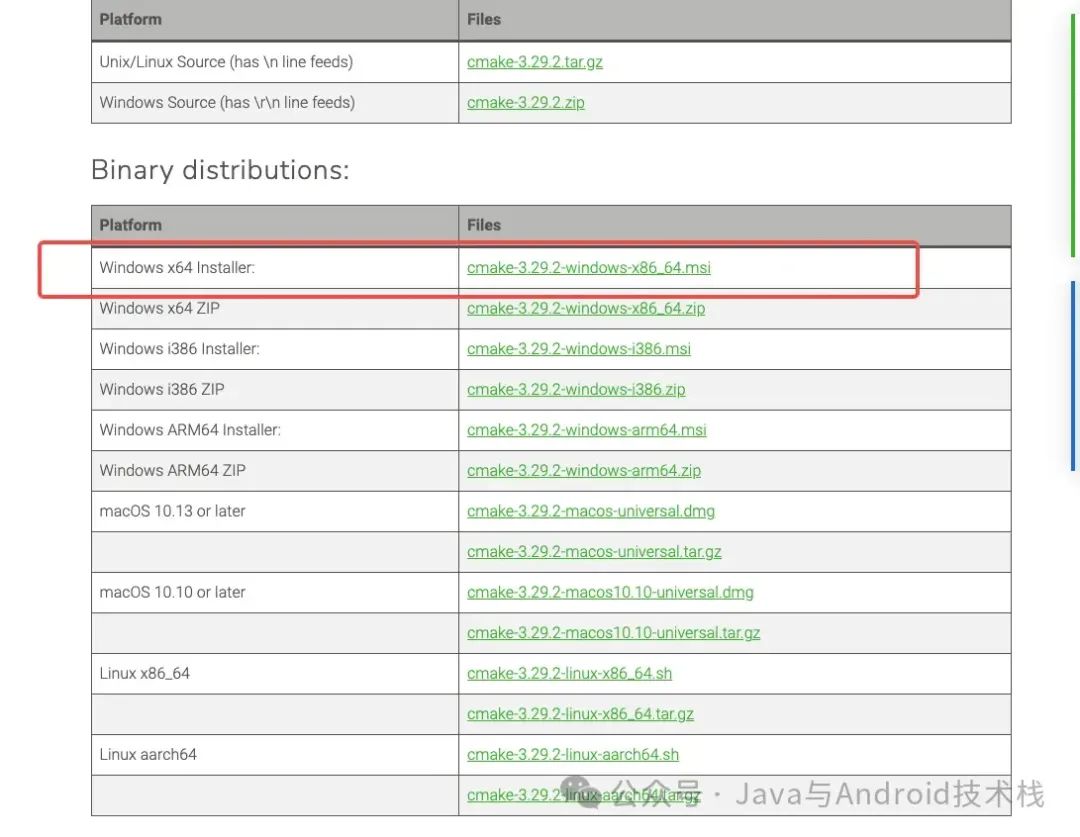Screen dimensions: 1080x837
Task: Select the Linux aarch64 platform cell
Action: (275, 754)
